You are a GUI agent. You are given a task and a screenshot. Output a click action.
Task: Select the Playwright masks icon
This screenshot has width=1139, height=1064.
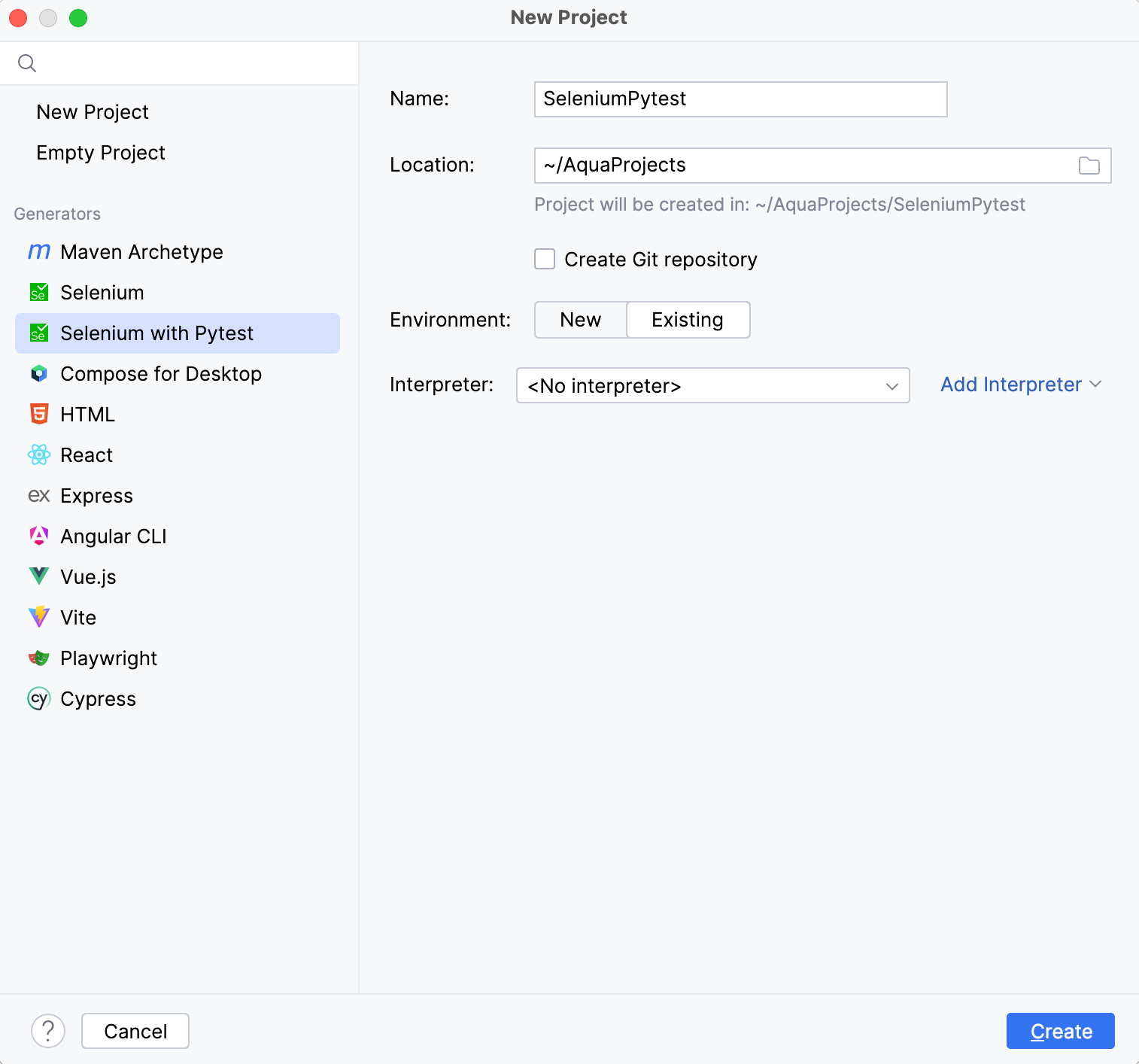click(39, 658)
